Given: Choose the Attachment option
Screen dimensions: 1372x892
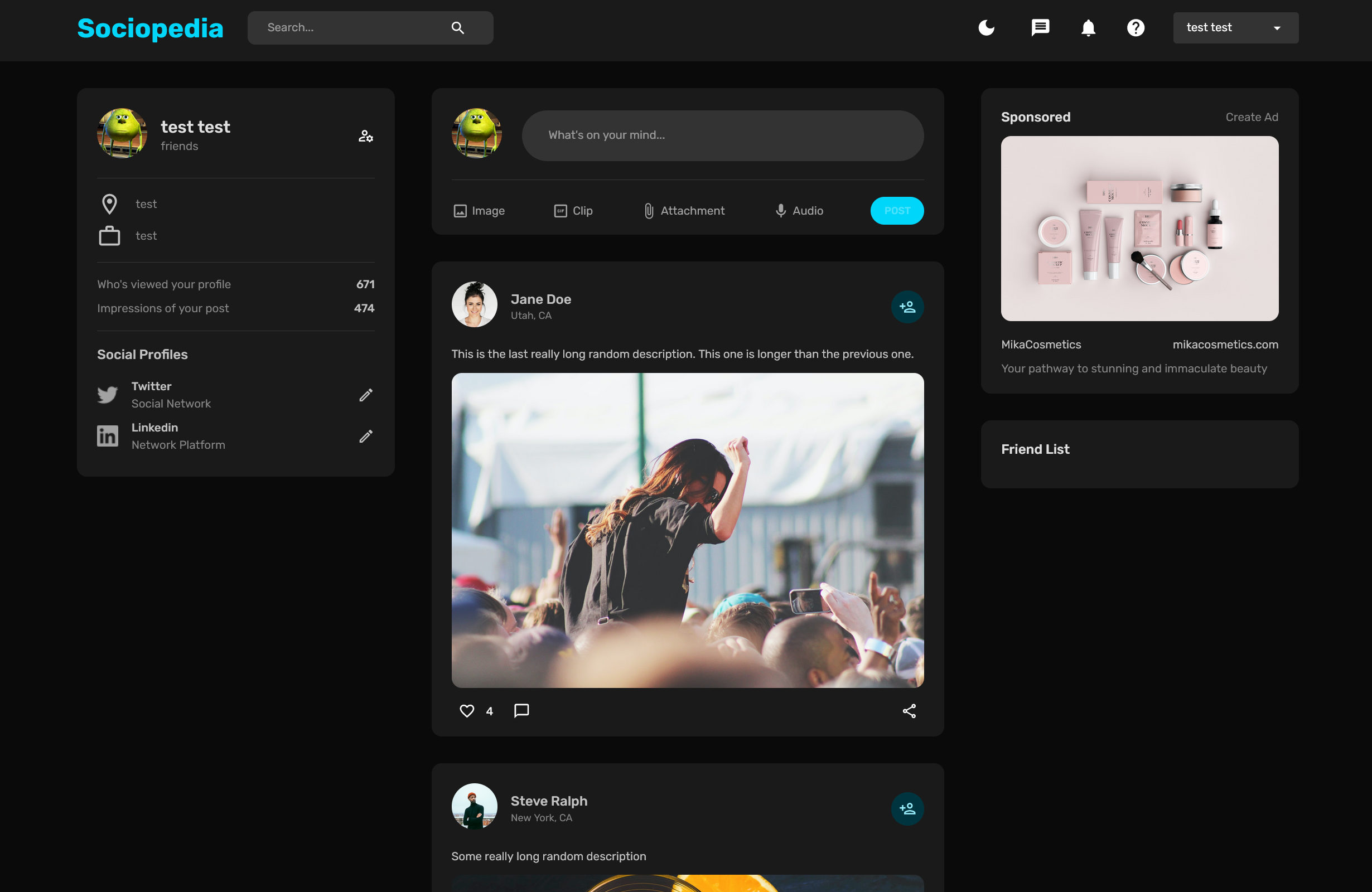Looking at the screenshot, I should coord(684,211).
